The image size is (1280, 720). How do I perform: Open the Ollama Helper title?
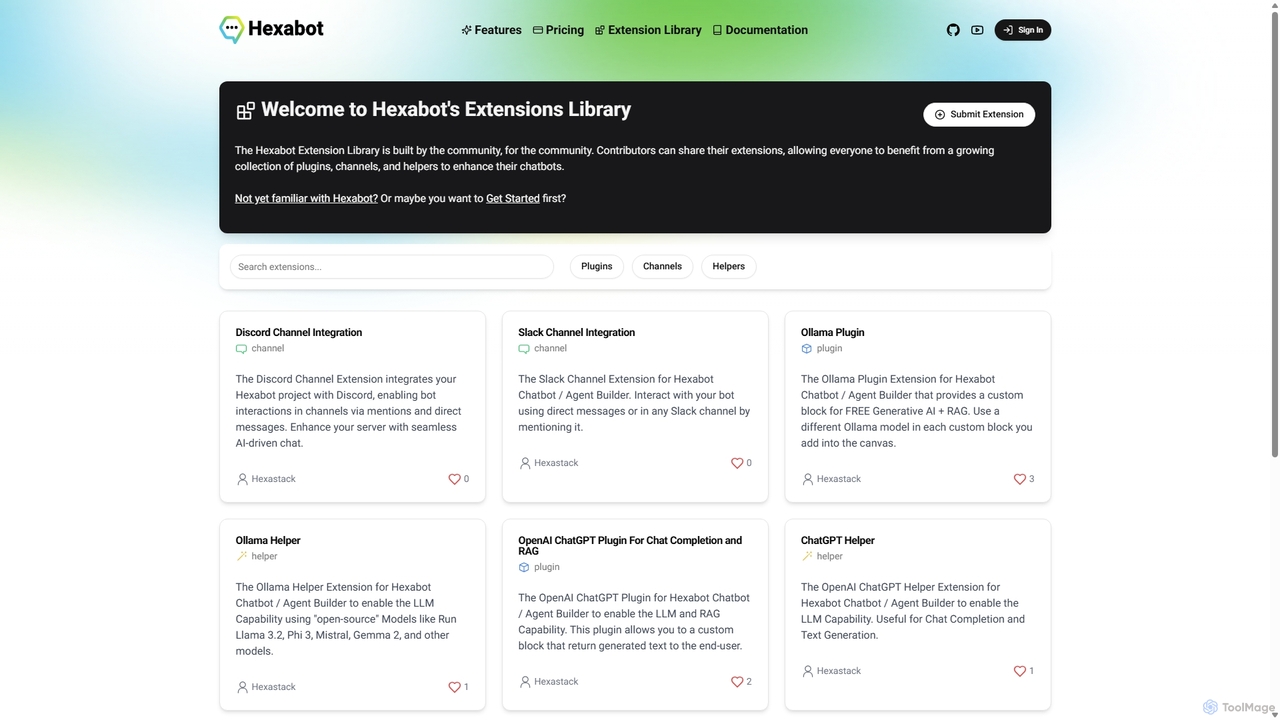click(x=268, y=541)
